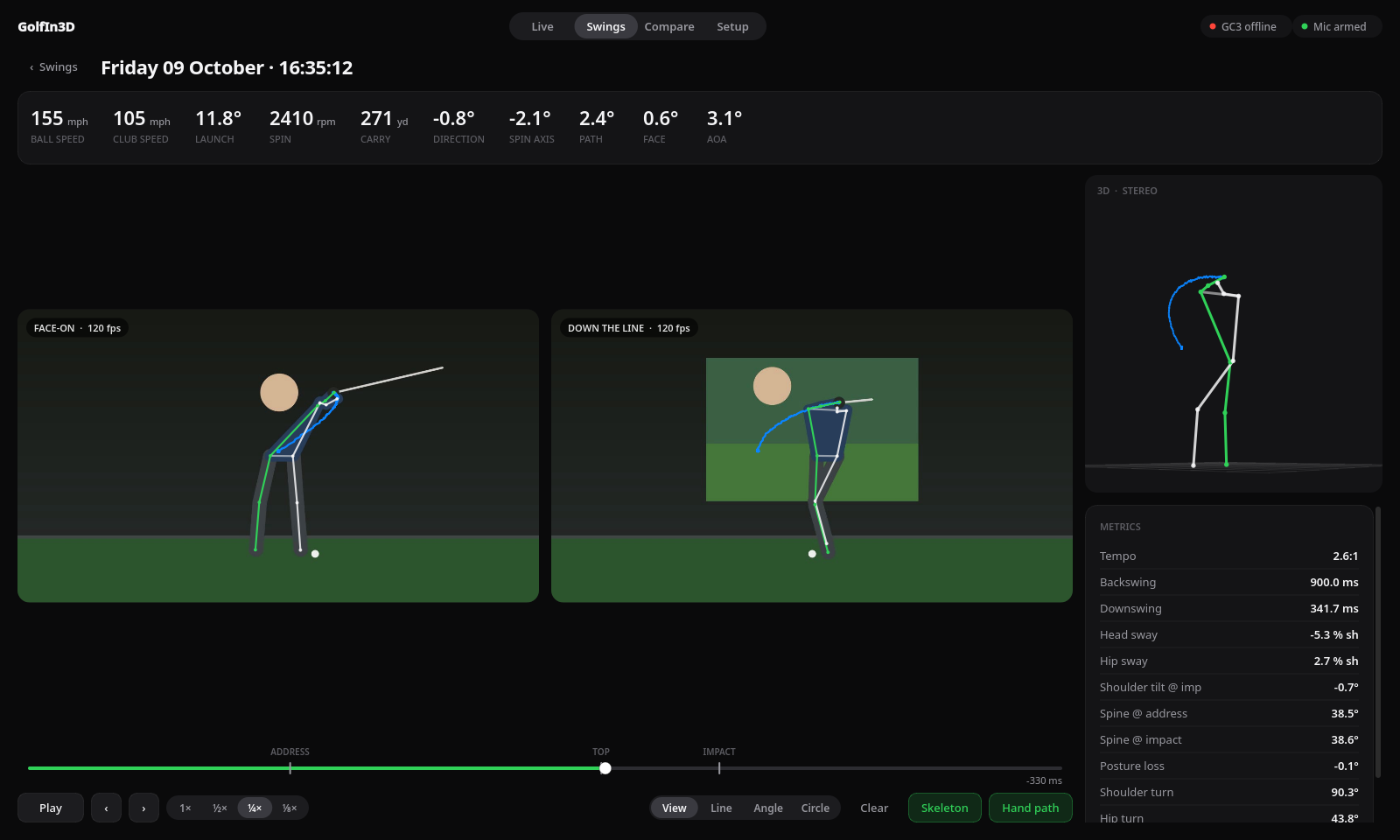Viewport: 1400px width, 840px height.
Task: Select the -2.1° spin axis stat
Action: pos(532,127)
